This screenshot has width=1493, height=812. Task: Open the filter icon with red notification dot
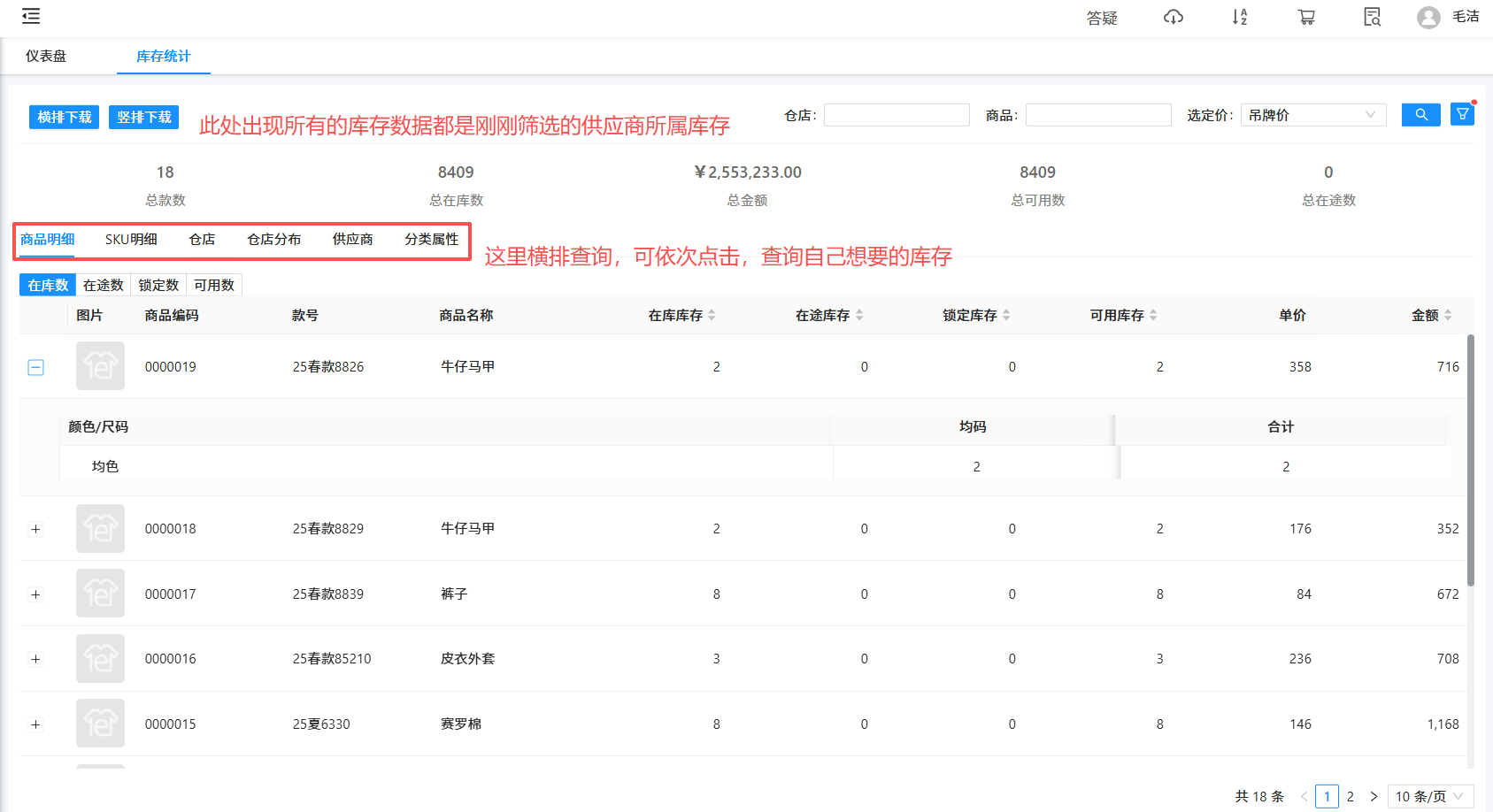point(1462,114)
